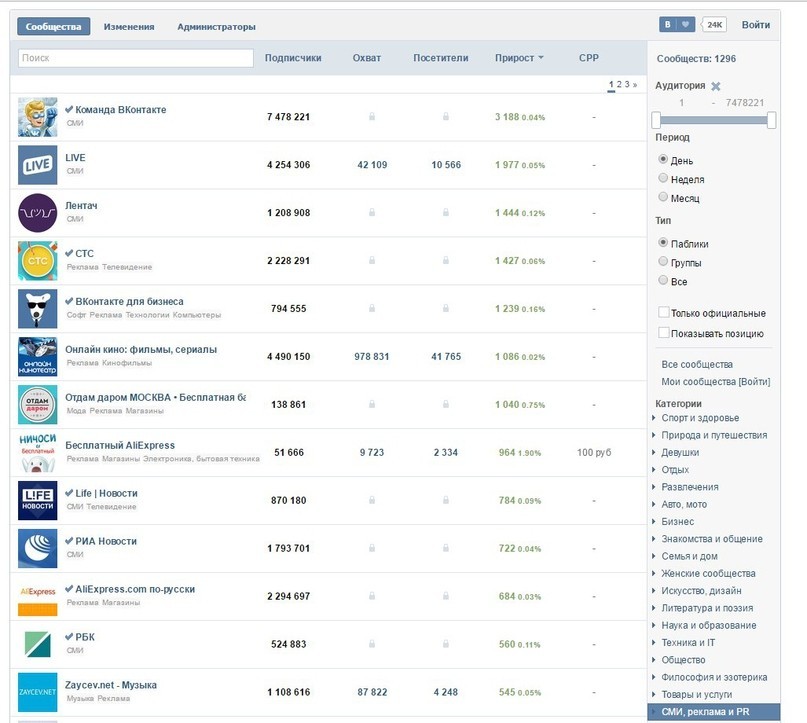Click the Бесплатный AliExpress avatar
Screen dimensions: 807x723
point(38,452)
